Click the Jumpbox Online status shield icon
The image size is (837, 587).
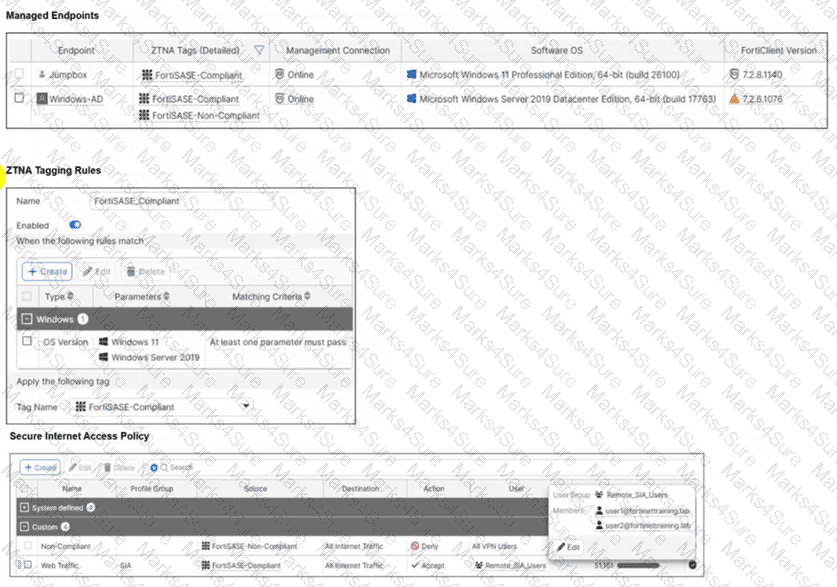pyautogui.click(x=279, y=74)
